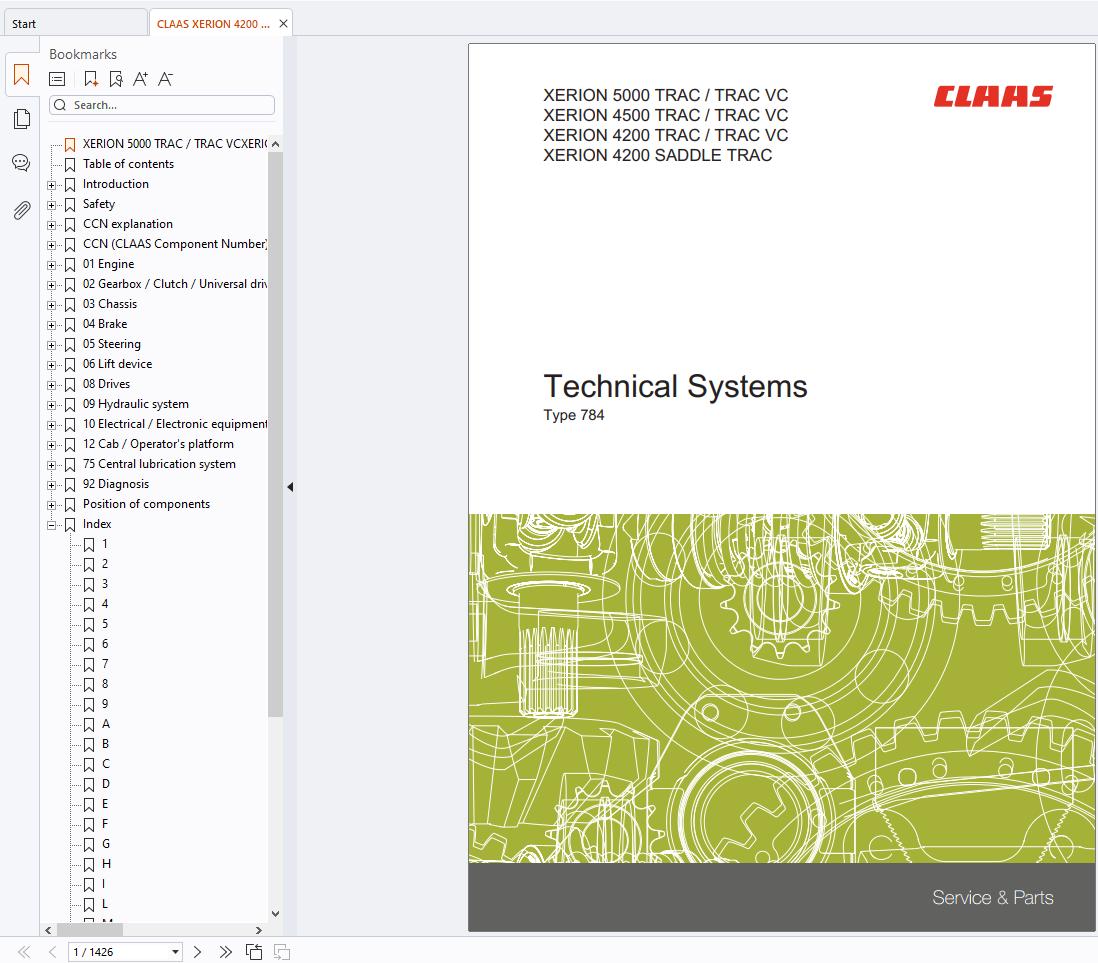Open the Attachments paperclip panel
This screenshot has height=963, width=1098.
coord(21,210)
